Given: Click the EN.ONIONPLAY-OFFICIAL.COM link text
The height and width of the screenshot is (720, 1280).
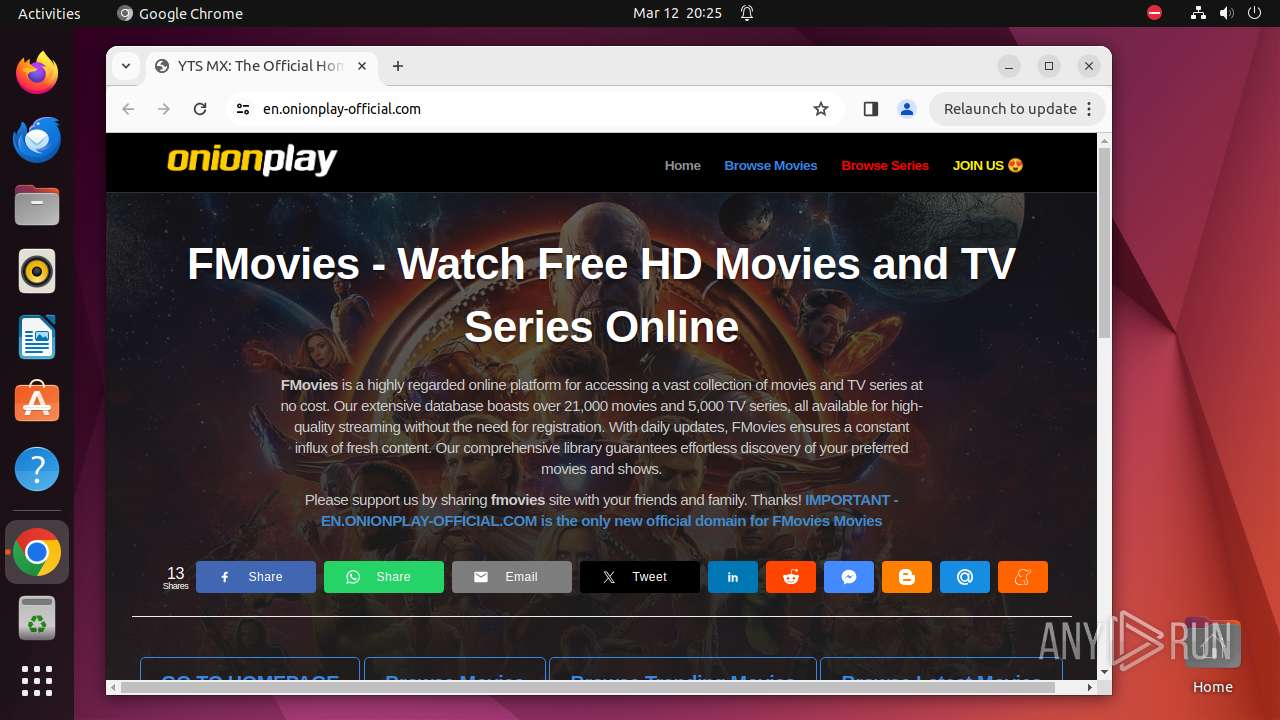Looking at the screenshot, I should point(429,521).
